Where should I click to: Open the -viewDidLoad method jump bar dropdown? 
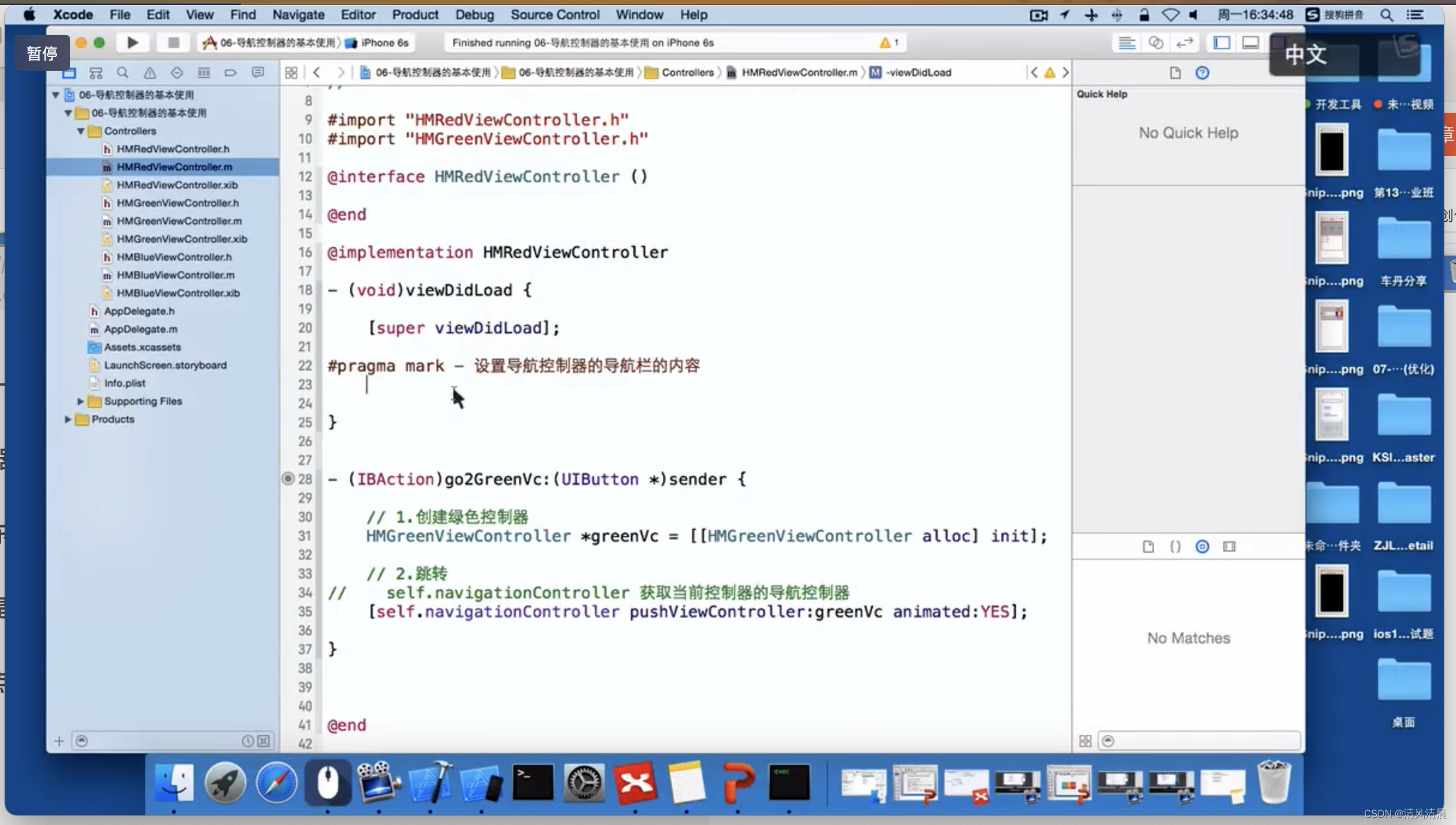click(911, 73)
